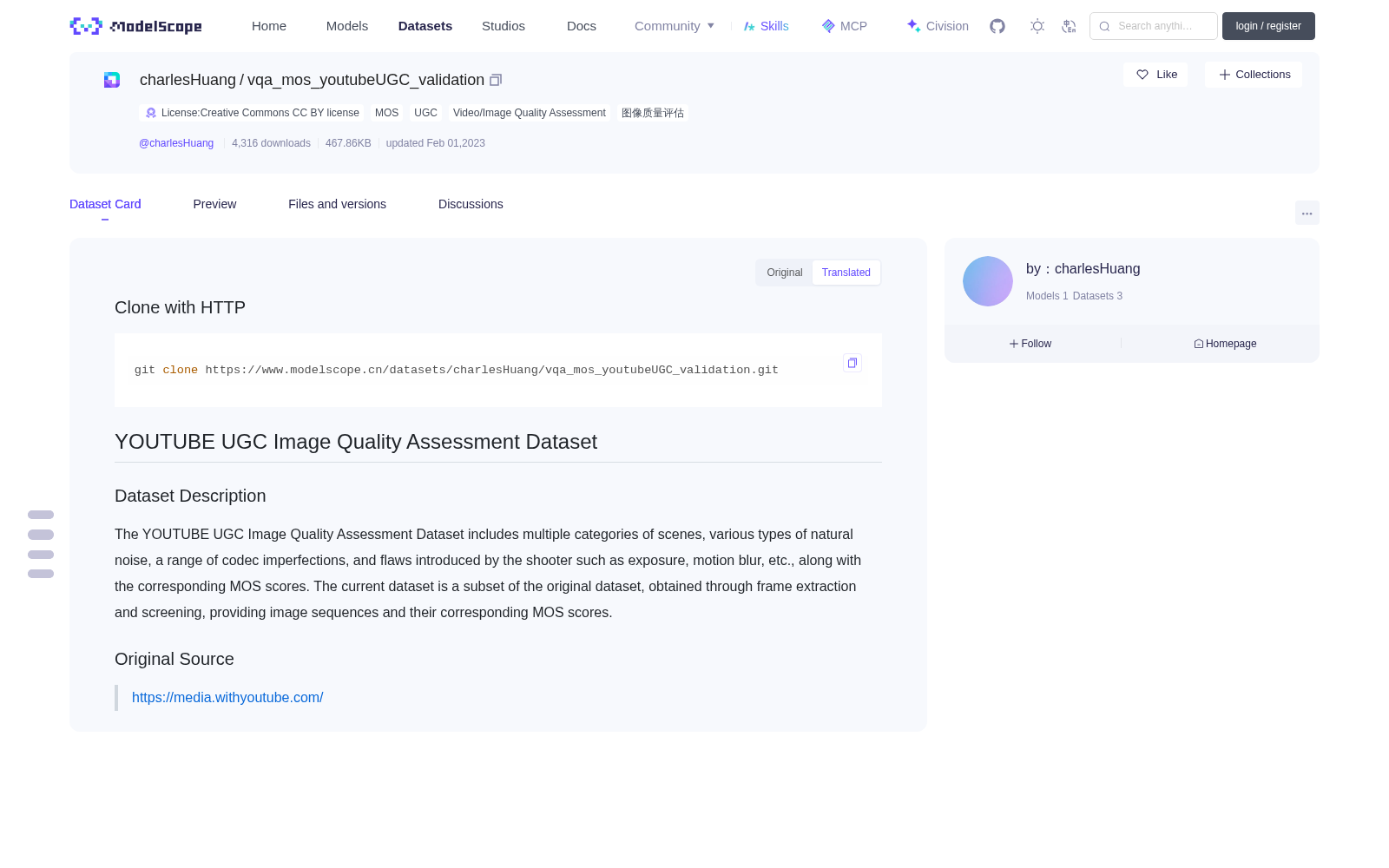
Task: Add the dataset to Collections
Action: [1254, 75]
